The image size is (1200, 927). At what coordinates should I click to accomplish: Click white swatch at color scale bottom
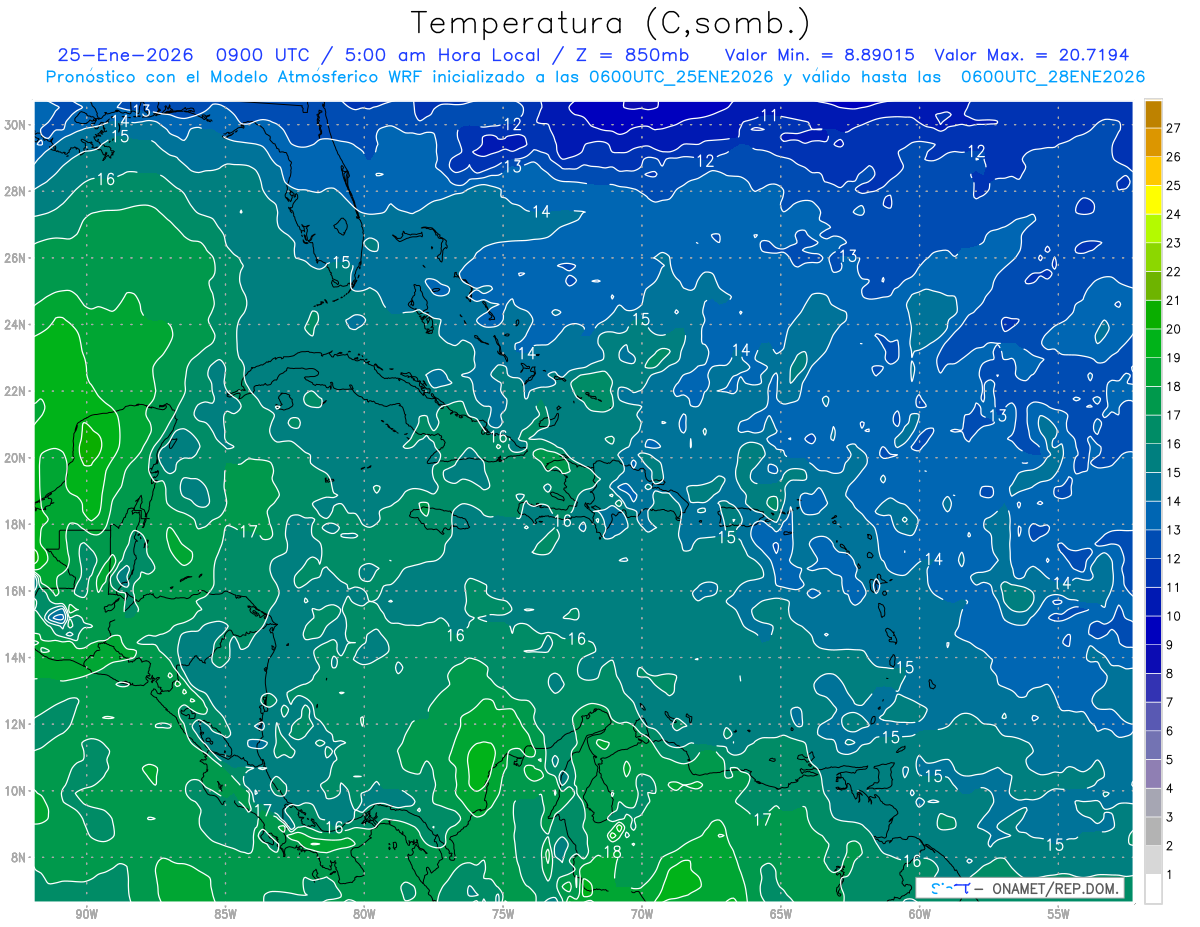point(1153,888)
